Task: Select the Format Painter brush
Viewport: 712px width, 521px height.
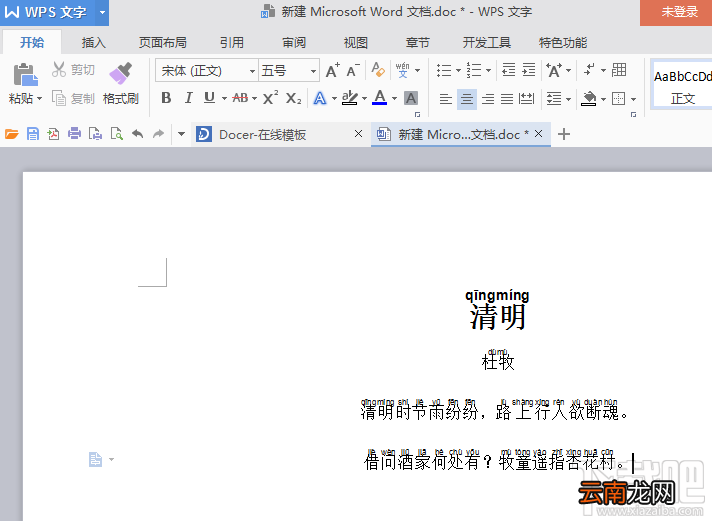Action: coord(121,73)
